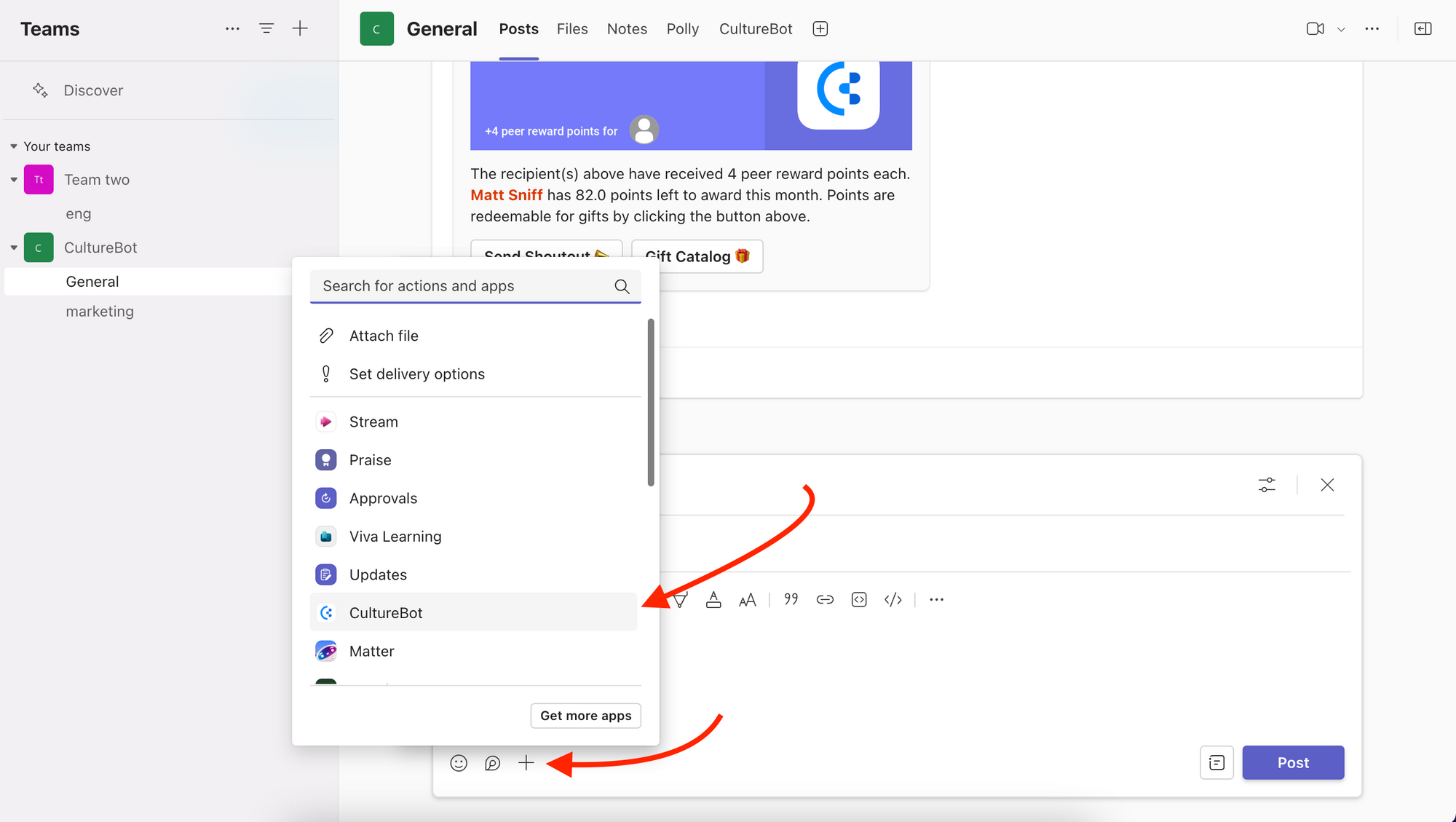Screen dimensions: 1456x822
Task: Open the font size icon
Action: click(x=747, y=600)
